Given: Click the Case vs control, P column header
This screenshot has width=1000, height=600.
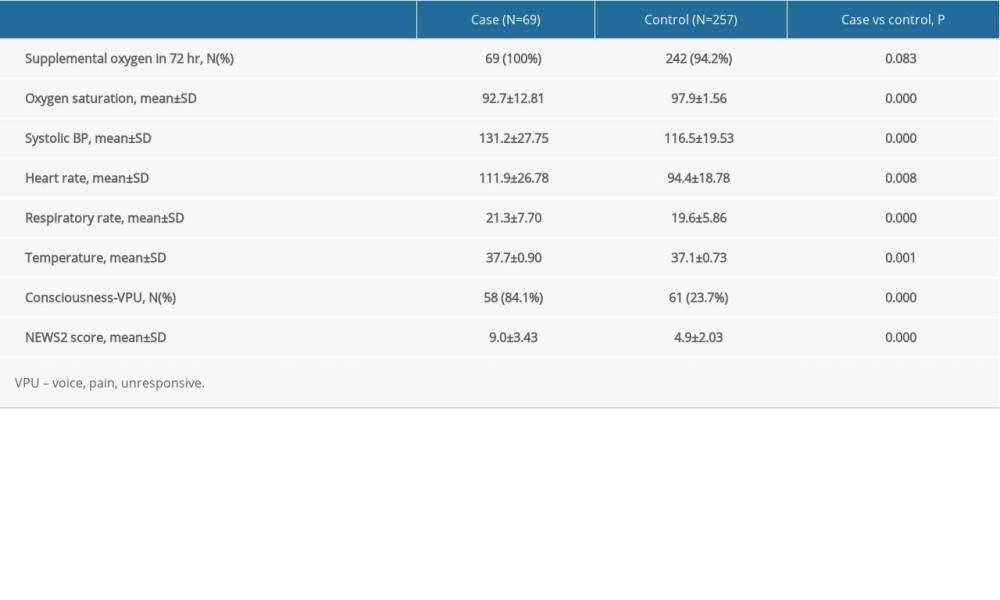Looking at the screenshot, I should click(894, 19).
